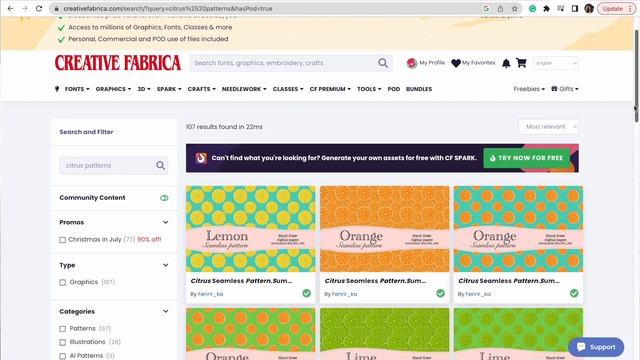Toggle the Community Content switch
The height and width of the screenshot is (360, 640).
(x=164, y=198)
